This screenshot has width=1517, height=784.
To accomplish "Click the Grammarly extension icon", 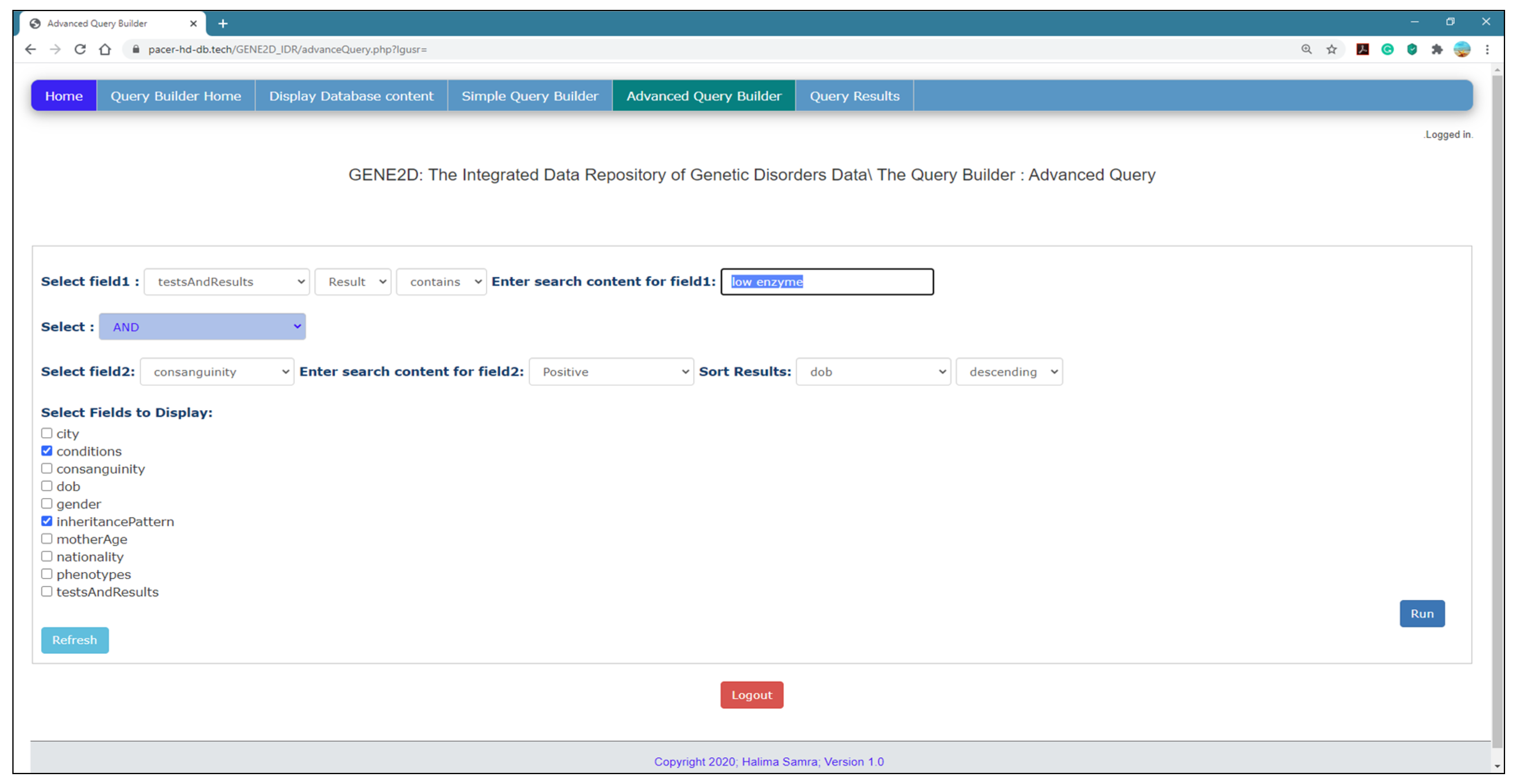I will 1387,49.
